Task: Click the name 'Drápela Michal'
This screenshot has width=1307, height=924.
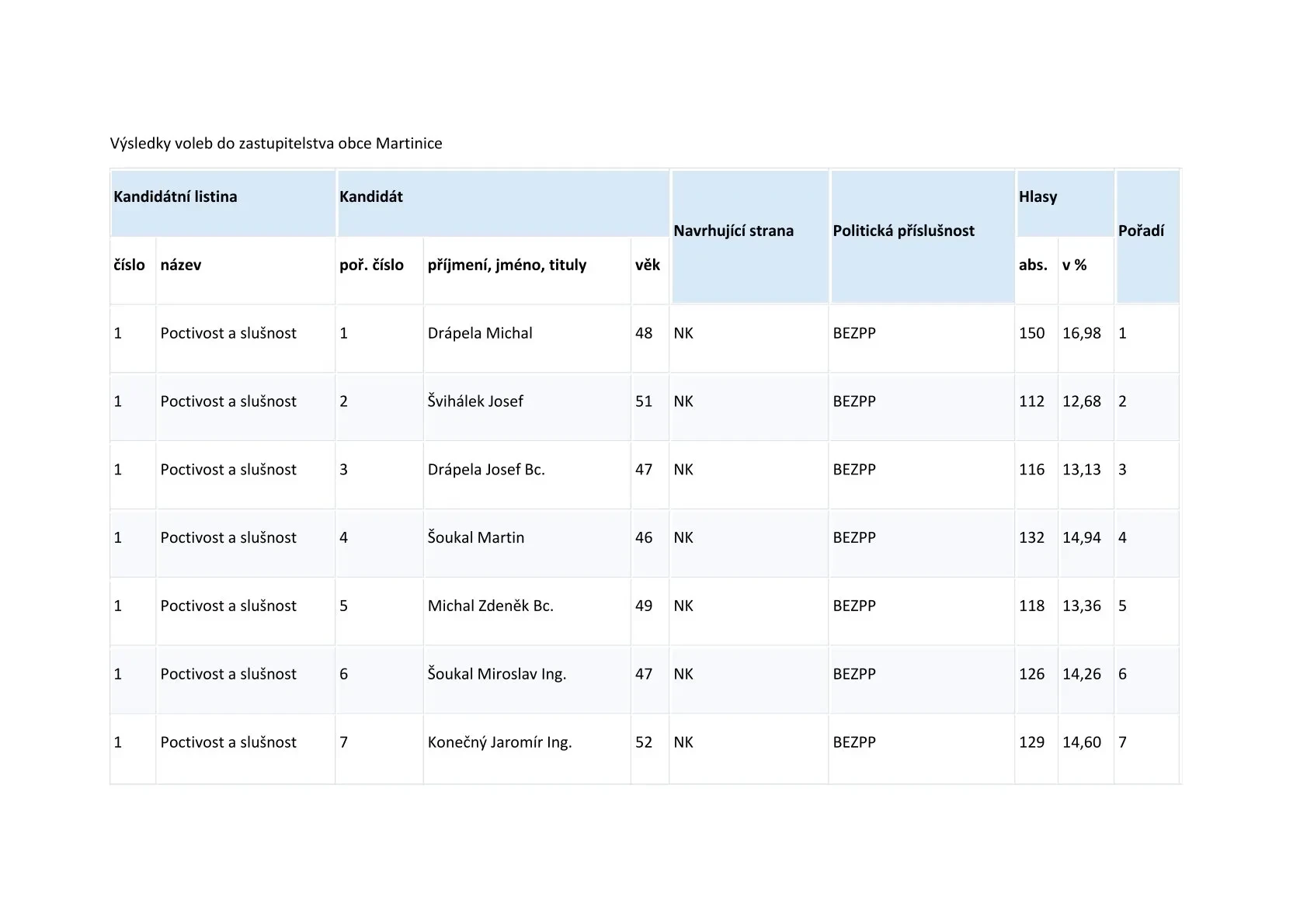Action: click(x=480, y=333)
